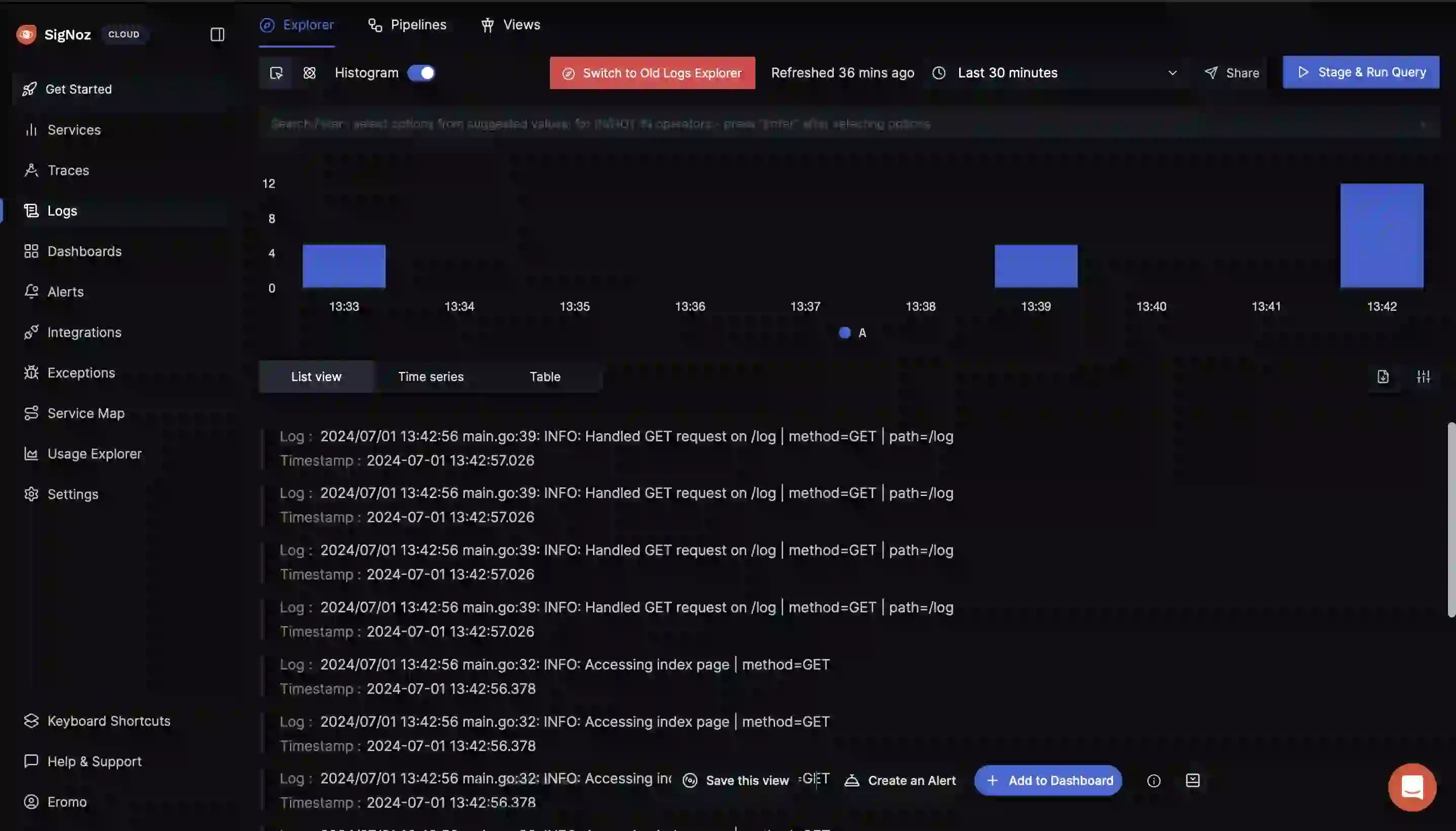Click the Exceptions bug icon
The image size is (1456, 831).
(x=31, y=372)
